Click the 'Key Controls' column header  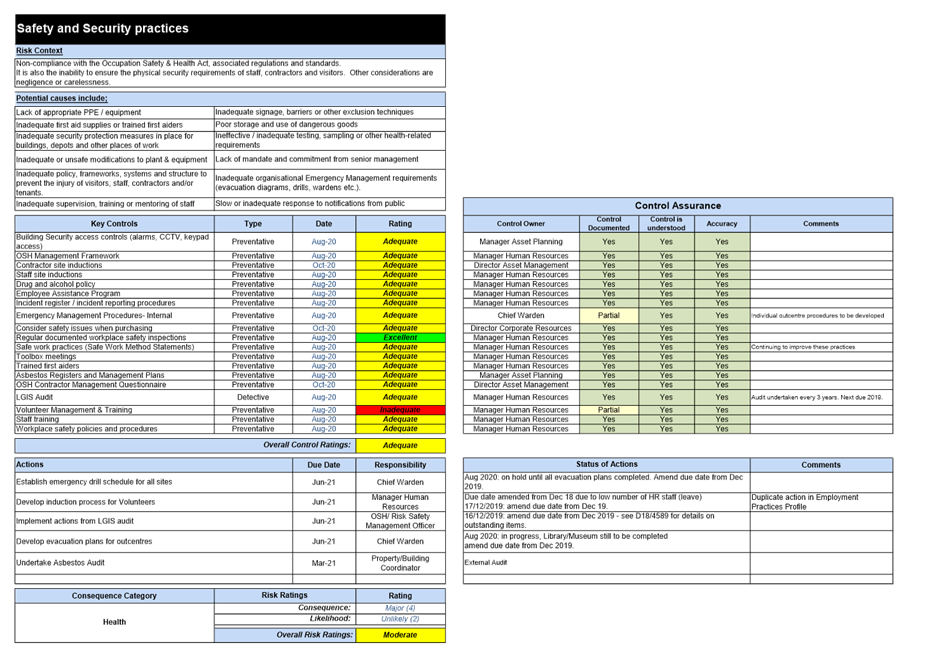114,224
